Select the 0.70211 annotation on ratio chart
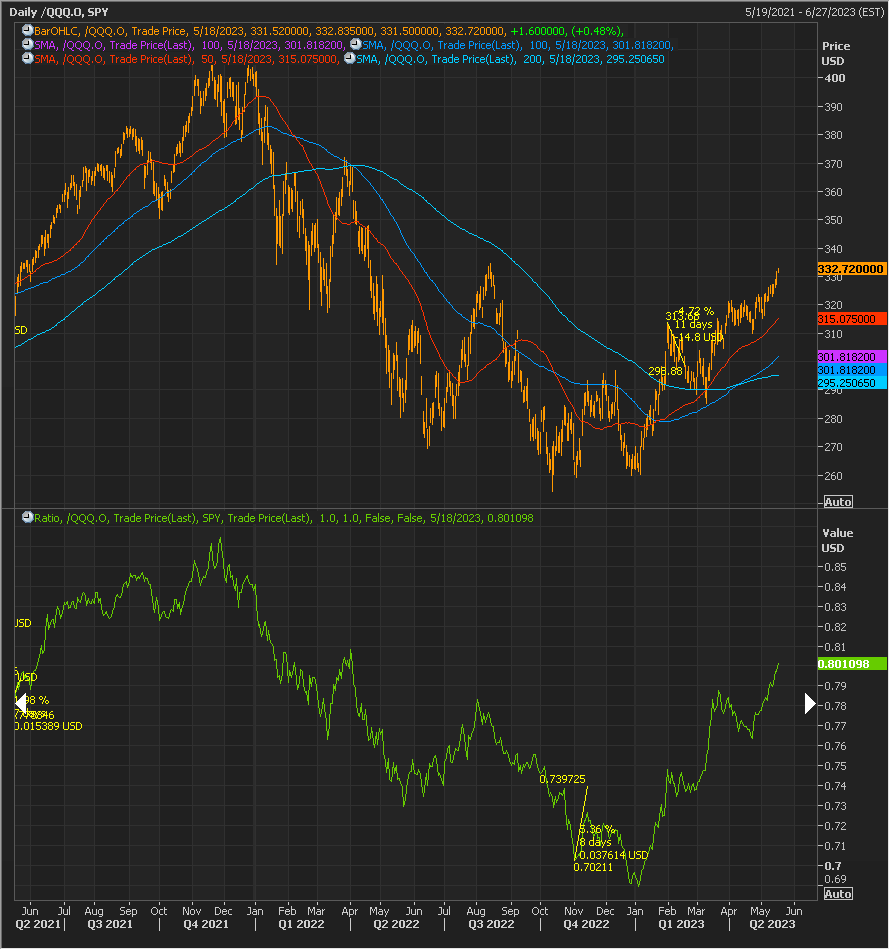This screenshot has height=950, width=890. [x=593, y=867]
